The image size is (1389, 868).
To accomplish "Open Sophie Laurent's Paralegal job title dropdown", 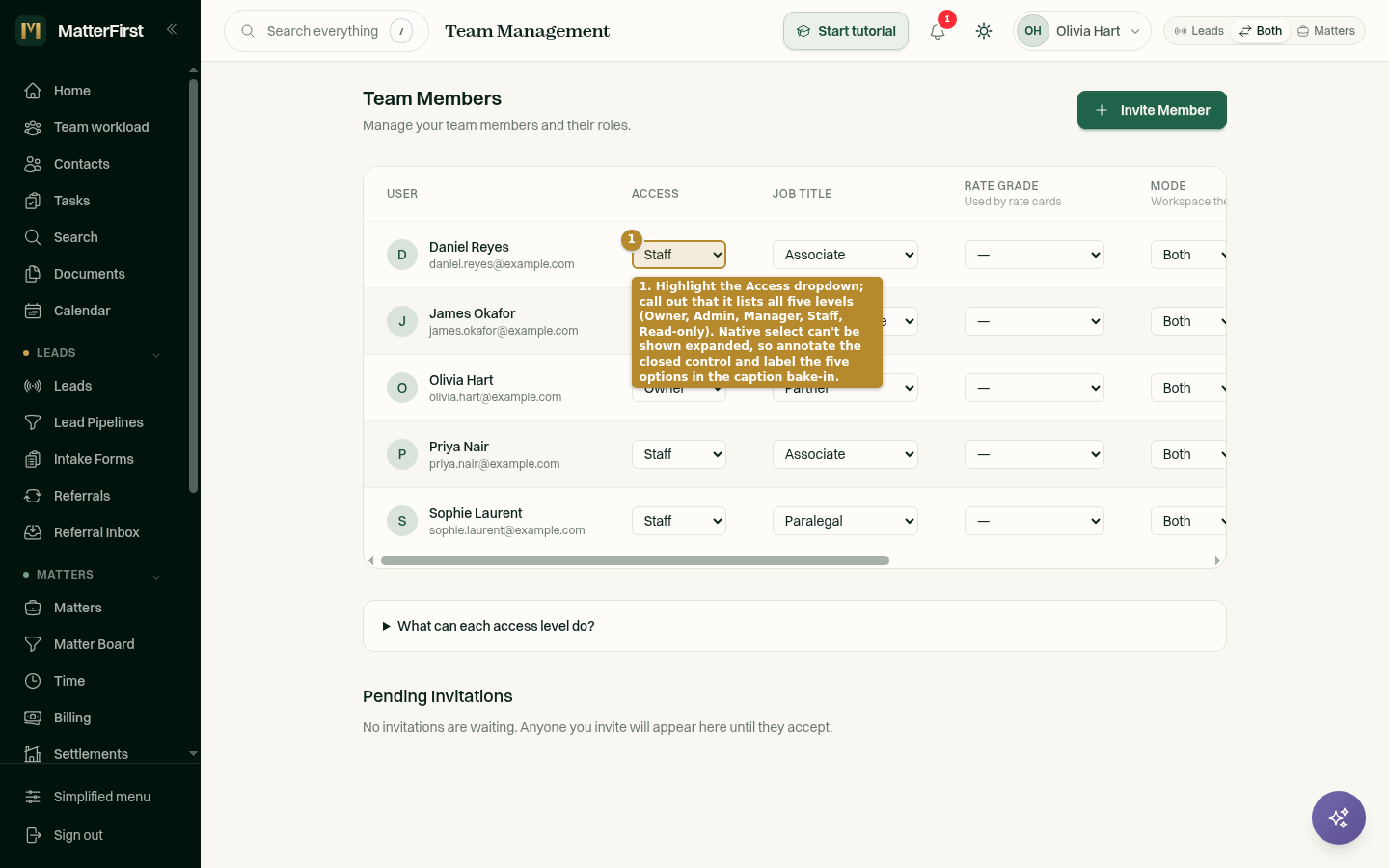I will [845, 521].
